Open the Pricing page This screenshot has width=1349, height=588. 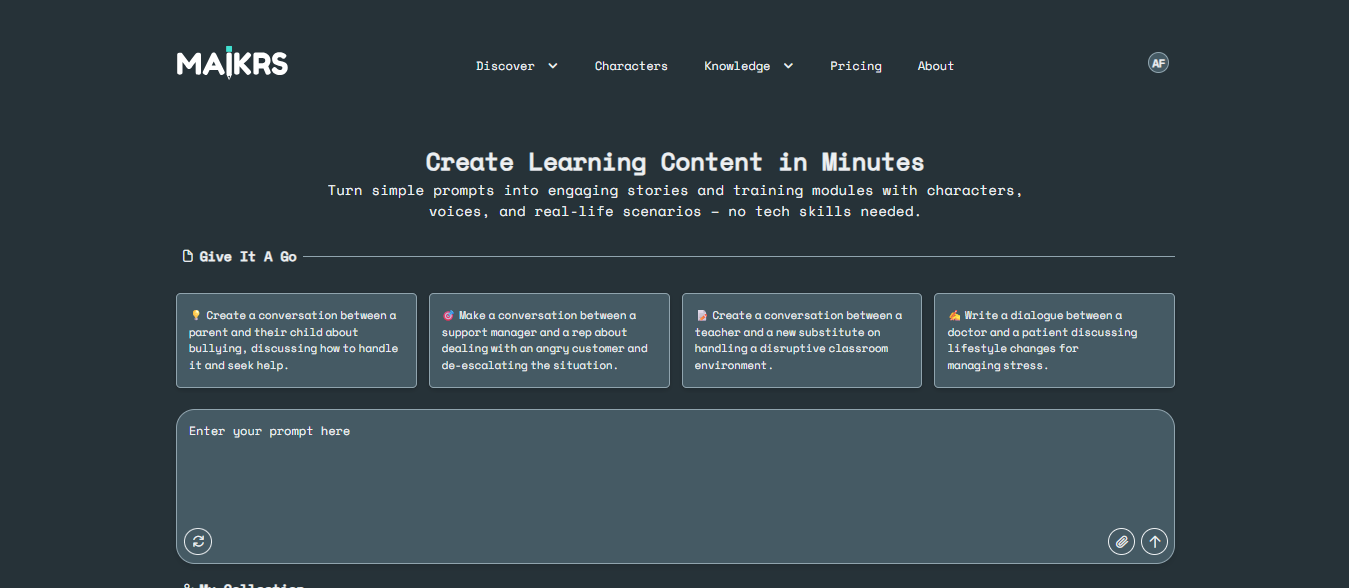click(x=856, y=66)
